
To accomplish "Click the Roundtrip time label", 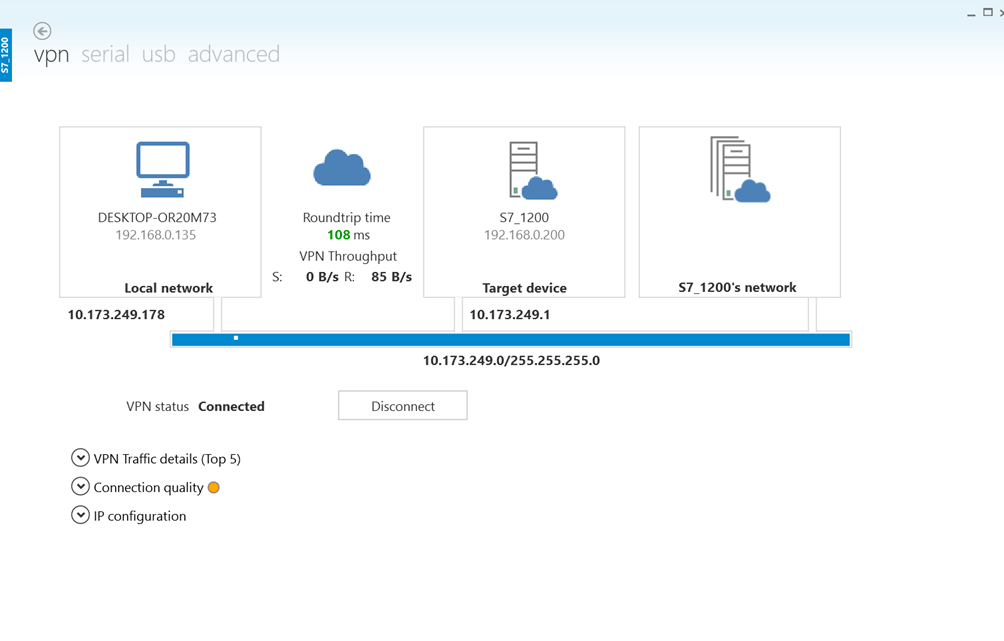I will [x=346, y=218].
